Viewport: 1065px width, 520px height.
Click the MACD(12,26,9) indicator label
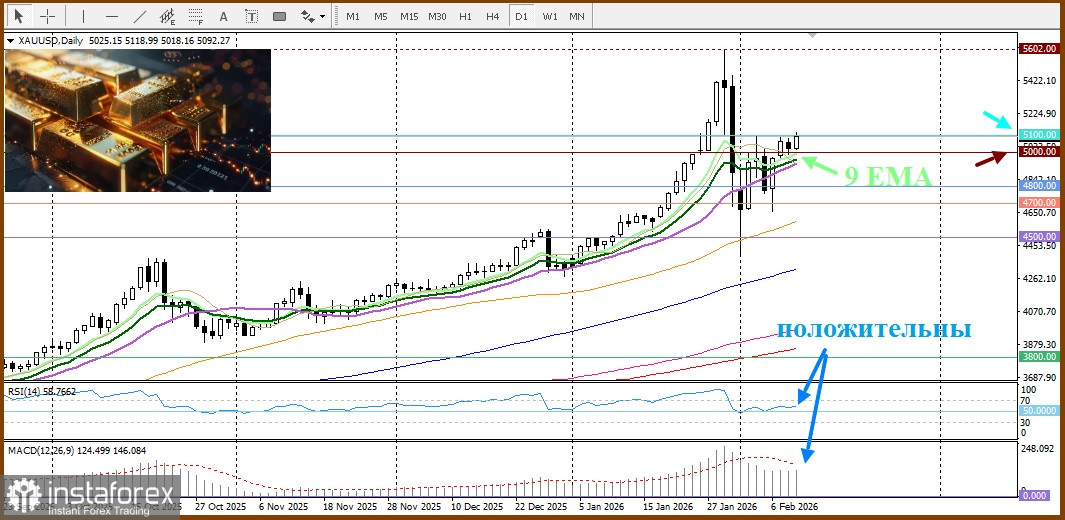click(x=76, y=450)
